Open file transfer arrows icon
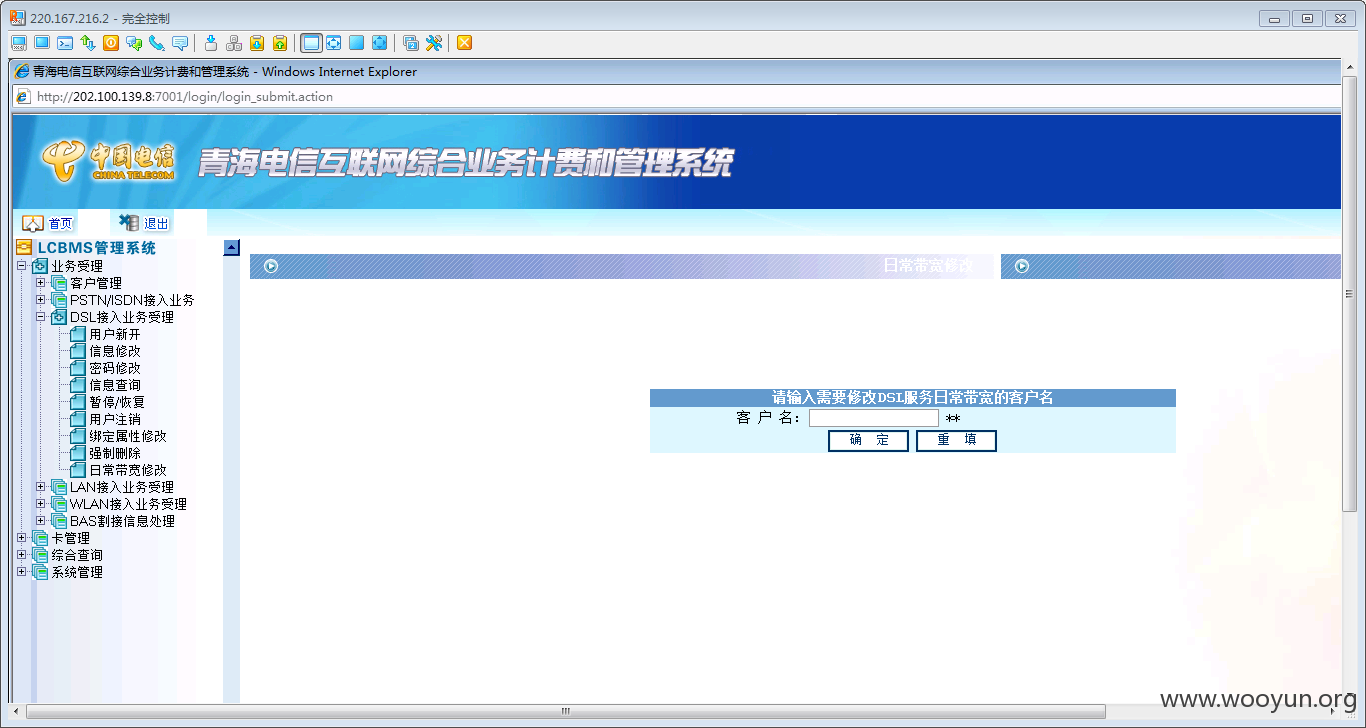 (88, 43)
